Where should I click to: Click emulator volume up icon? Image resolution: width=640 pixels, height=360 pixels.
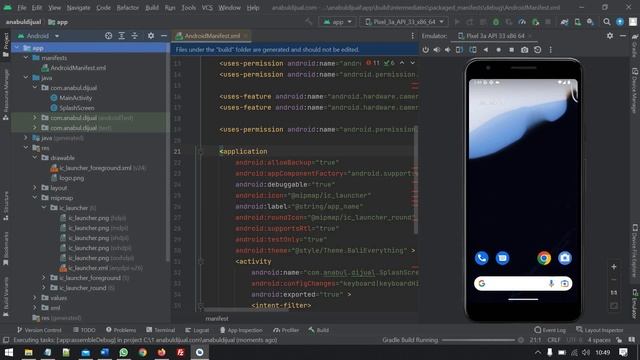coord(437,49)
